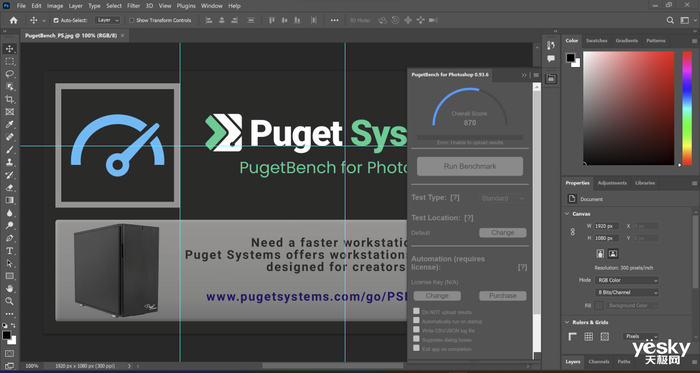Toggle Quick Mask mode
Image resolution: width=700 pixels, height=373 pixels.
pyautogui.click(x=9, y=354)
